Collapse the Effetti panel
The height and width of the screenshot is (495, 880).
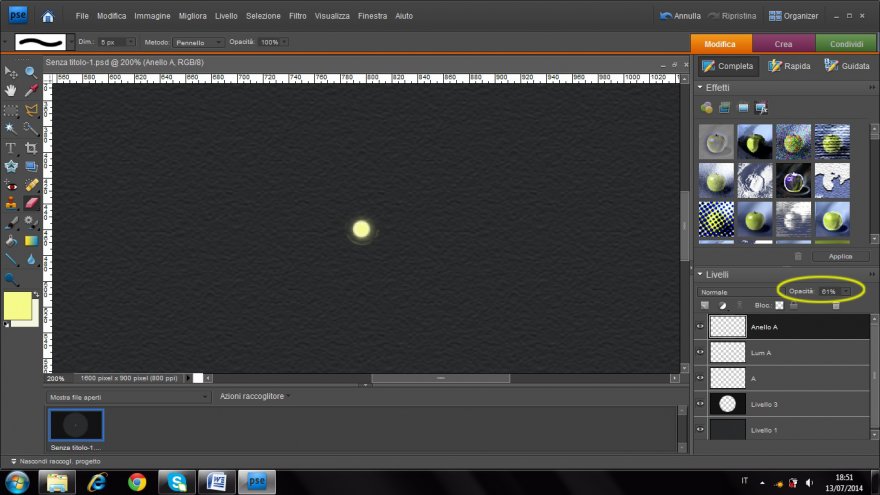[700, 88]
